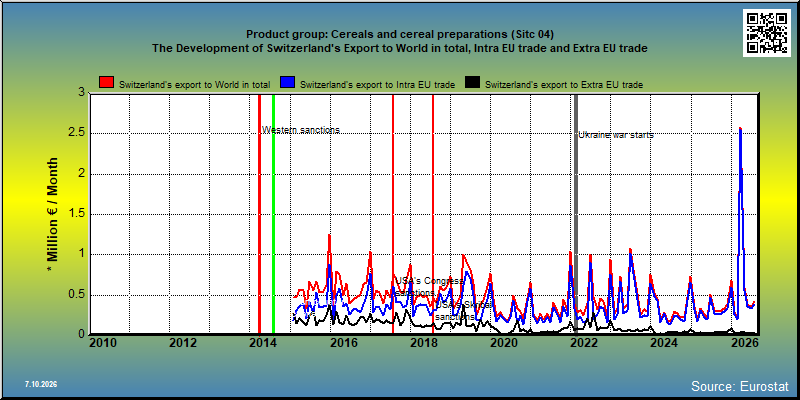Click the QR code in the corner
The width and height of the screenshot is (800, 400).
[766, 33]
